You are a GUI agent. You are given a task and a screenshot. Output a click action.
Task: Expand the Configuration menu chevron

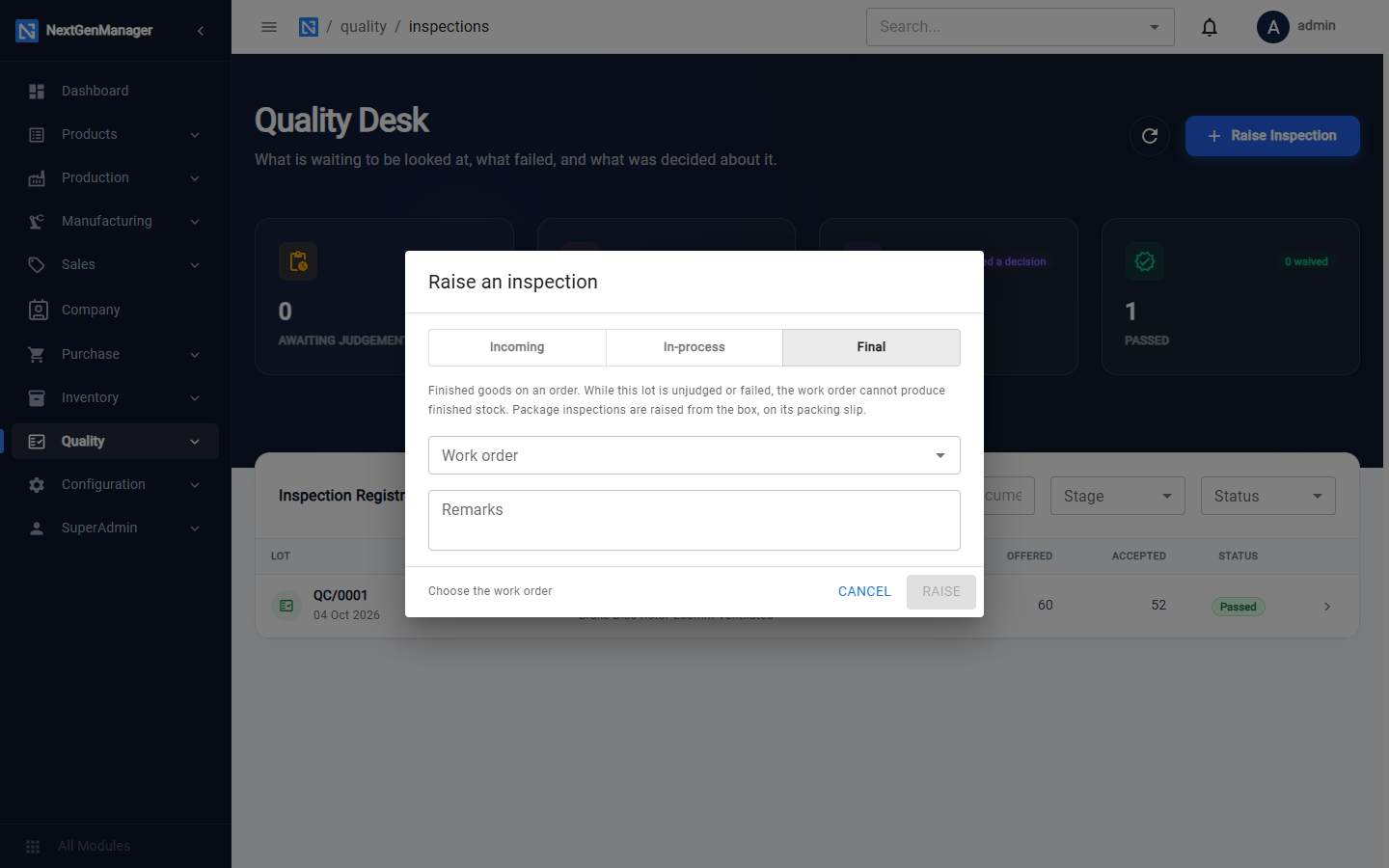pyautogui.click(x=195, y=485)
